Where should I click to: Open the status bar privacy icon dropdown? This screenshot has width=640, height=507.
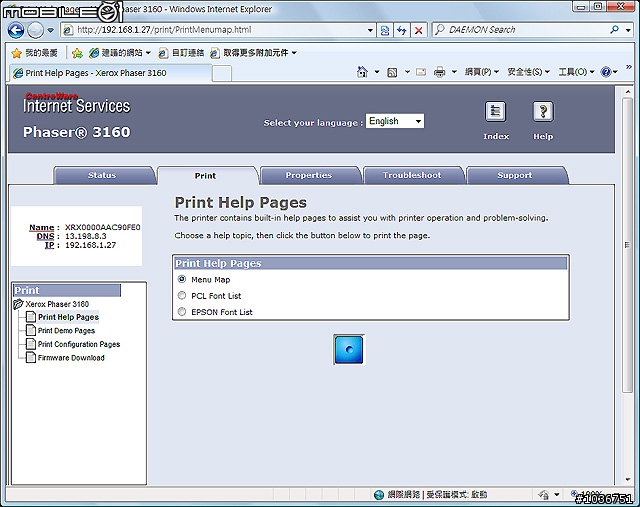pyautogui.click(x=557, y=495)
